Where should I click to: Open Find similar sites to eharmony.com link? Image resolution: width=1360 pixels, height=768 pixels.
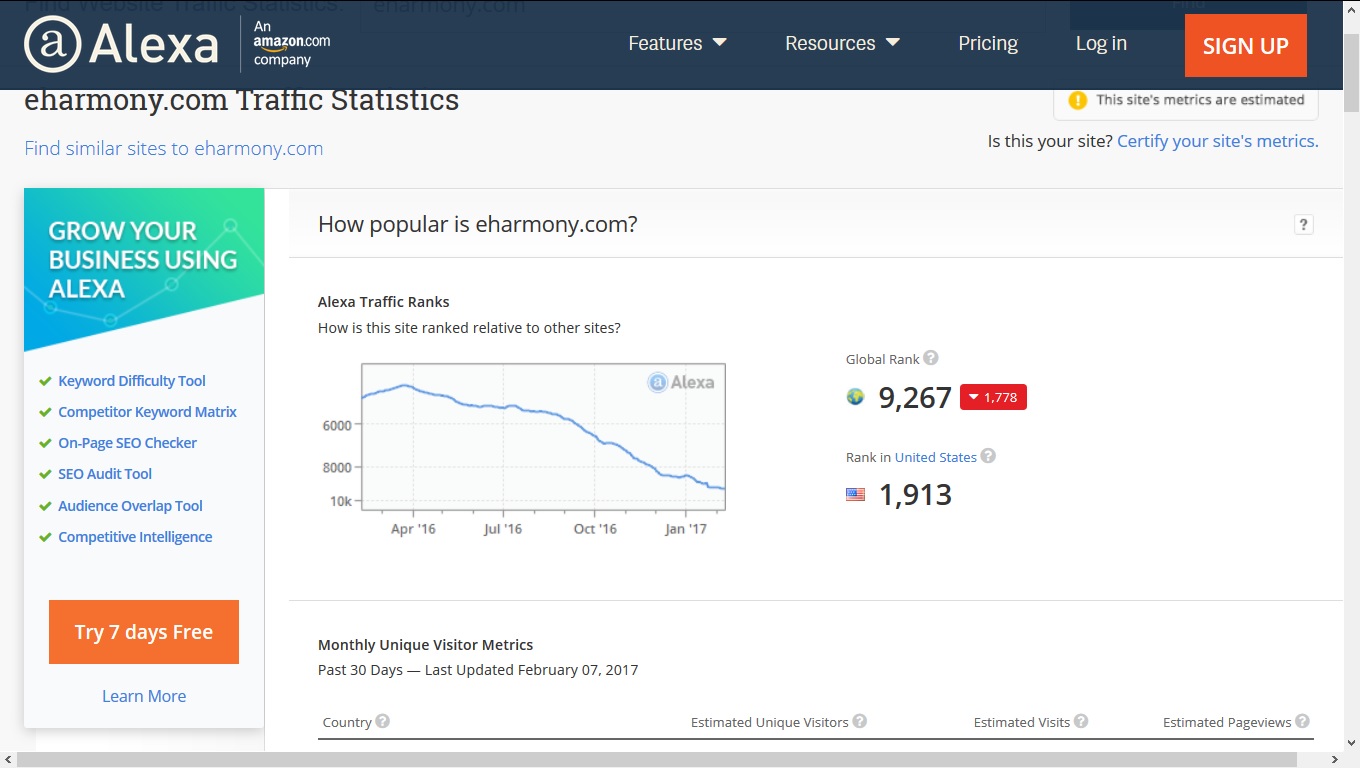point(174,148)
